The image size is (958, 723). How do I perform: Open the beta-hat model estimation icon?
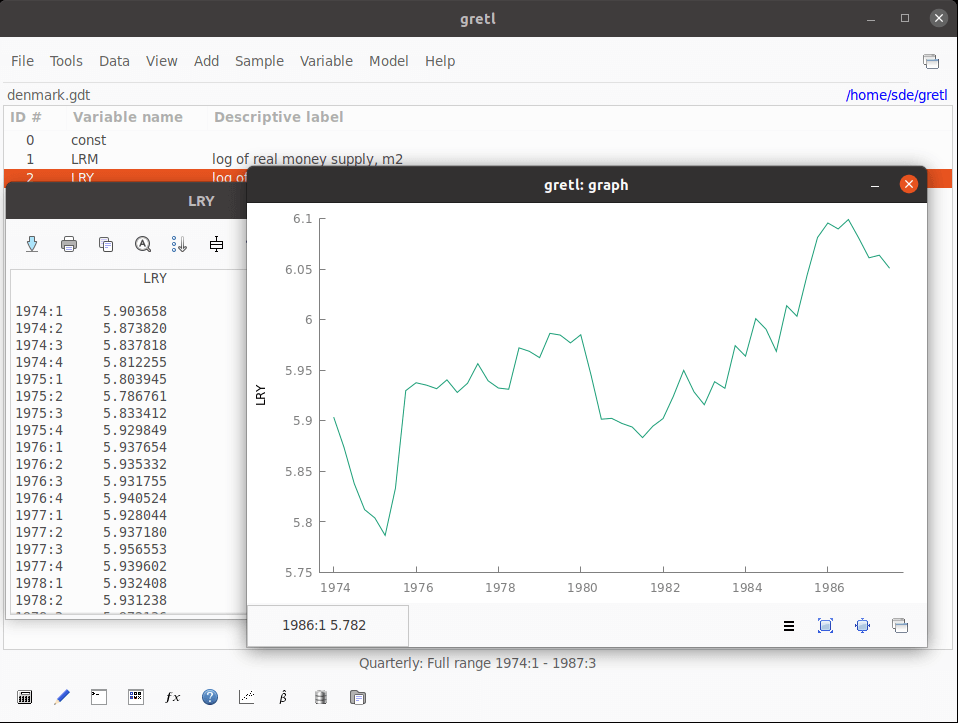pos(283,697)
